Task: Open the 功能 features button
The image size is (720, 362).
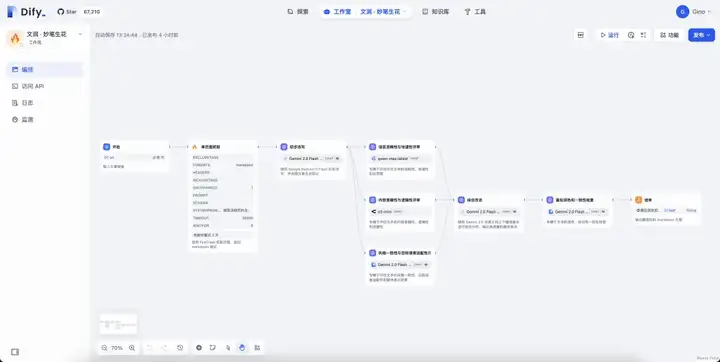Action: [669, 35]
